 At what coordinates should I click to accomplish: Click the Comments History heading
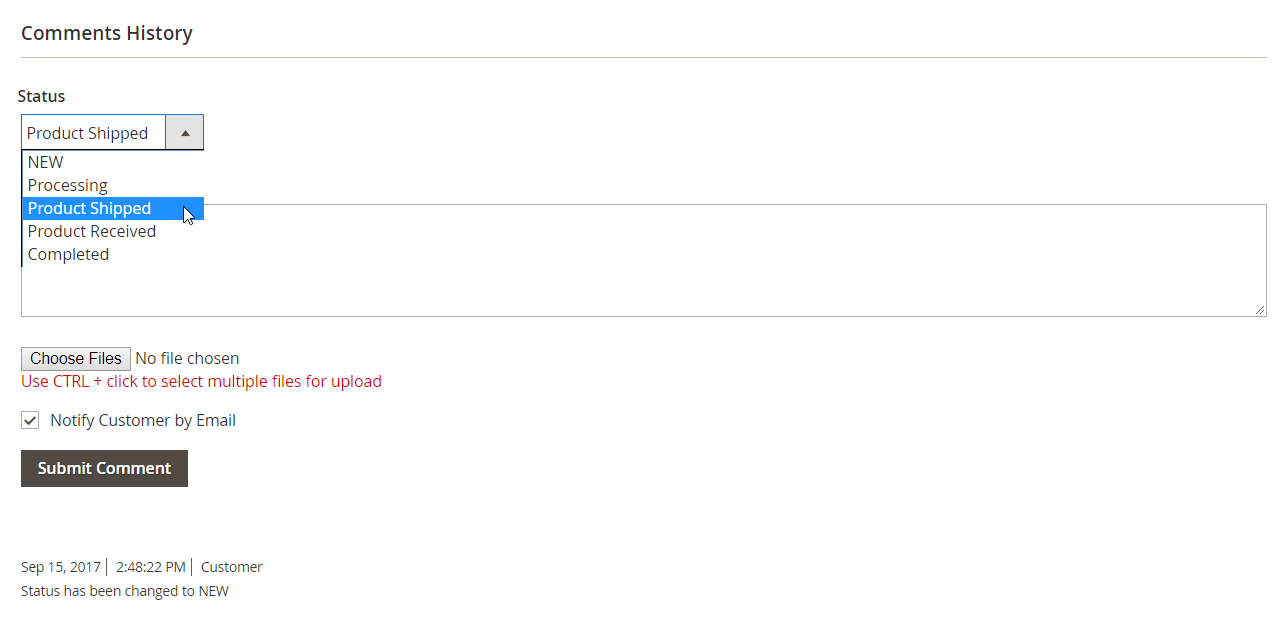coord(107,33)
